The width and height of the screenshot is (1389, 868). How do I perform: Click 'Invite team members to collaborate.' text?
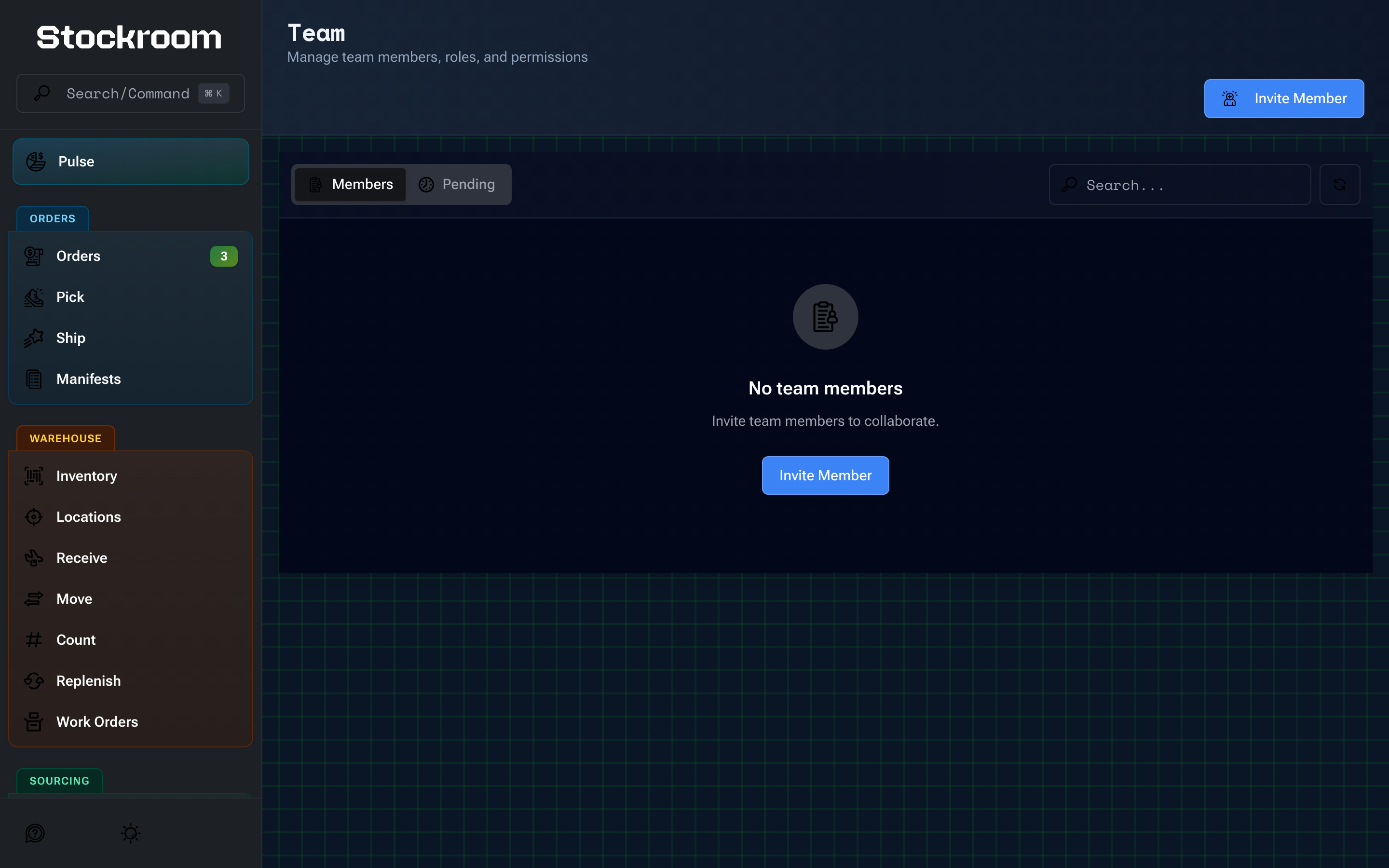[x=825, y=421]
